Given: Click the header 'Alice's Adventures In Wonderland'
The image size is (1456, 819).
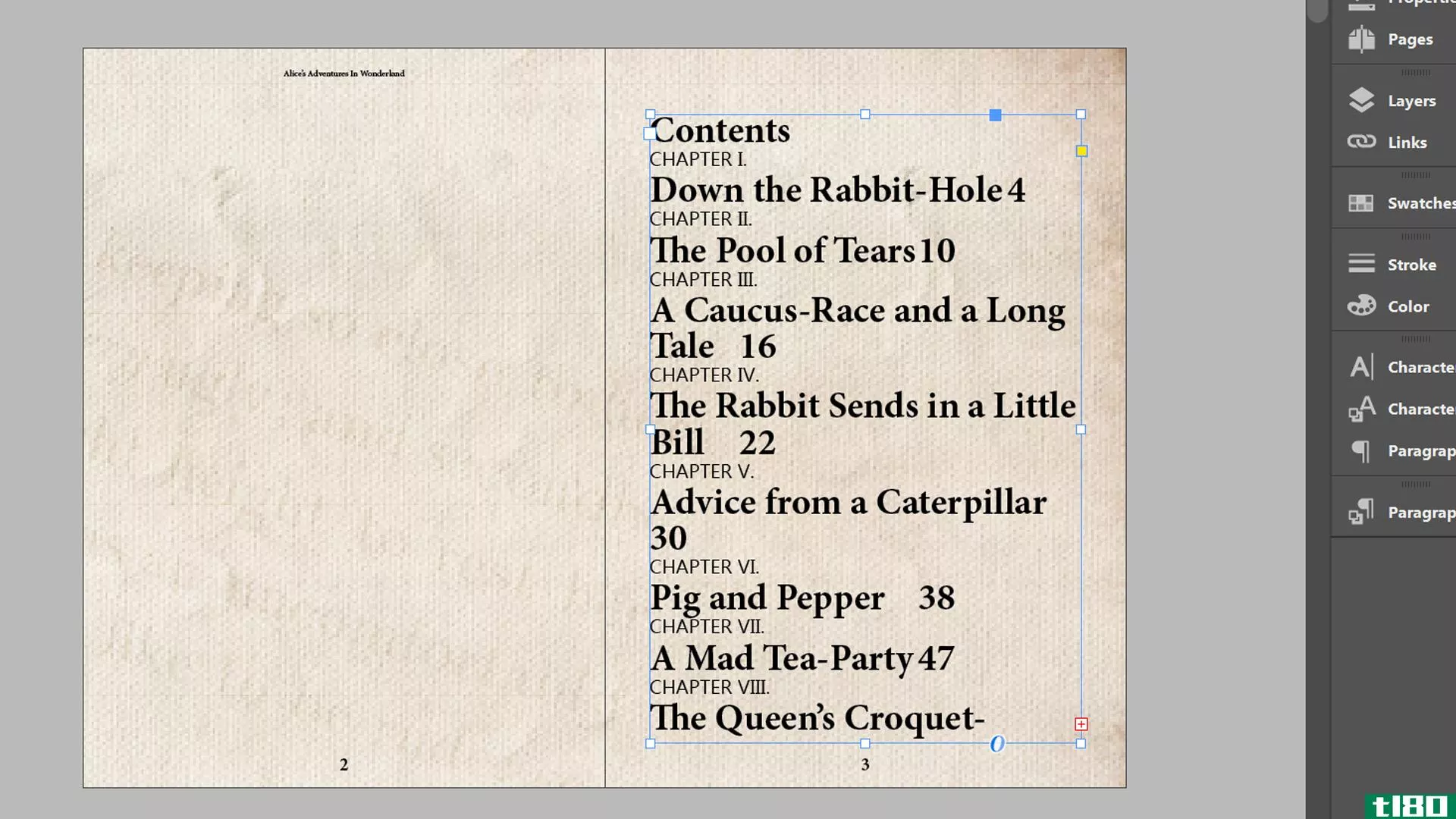Looking at the screenshot, I should coord(344,74).
